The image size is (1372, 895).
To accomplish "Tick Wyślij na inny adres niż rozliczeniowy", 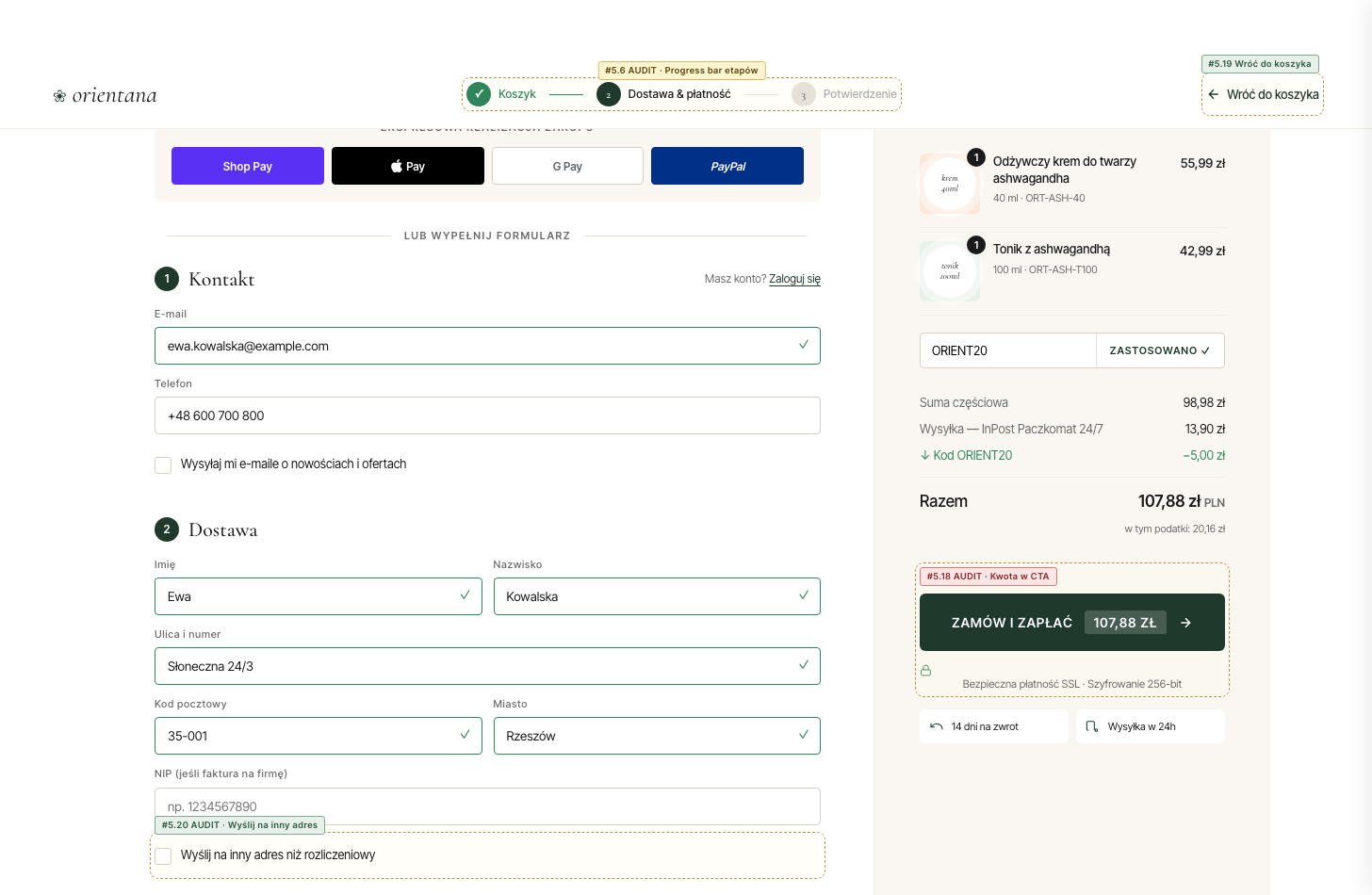I will click(163, 856).
